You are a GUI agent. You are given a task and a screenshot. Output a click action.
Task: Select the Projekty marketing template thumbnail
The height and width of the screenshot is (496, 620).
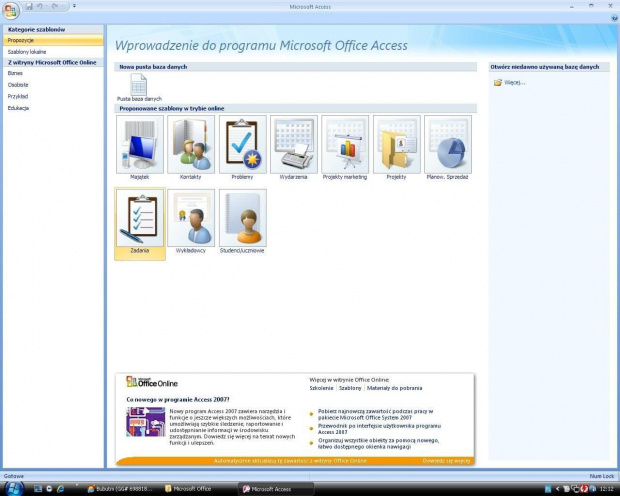345,144
